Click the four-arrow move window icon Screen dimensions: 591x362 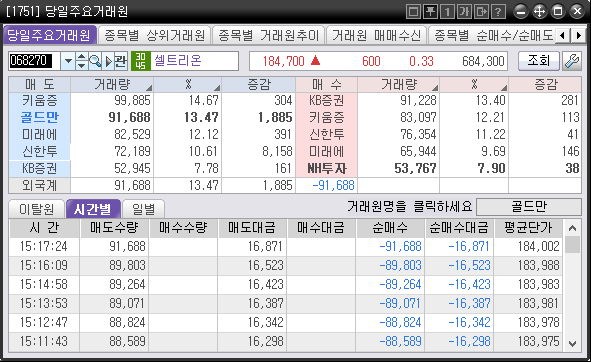tap(539, 11)
